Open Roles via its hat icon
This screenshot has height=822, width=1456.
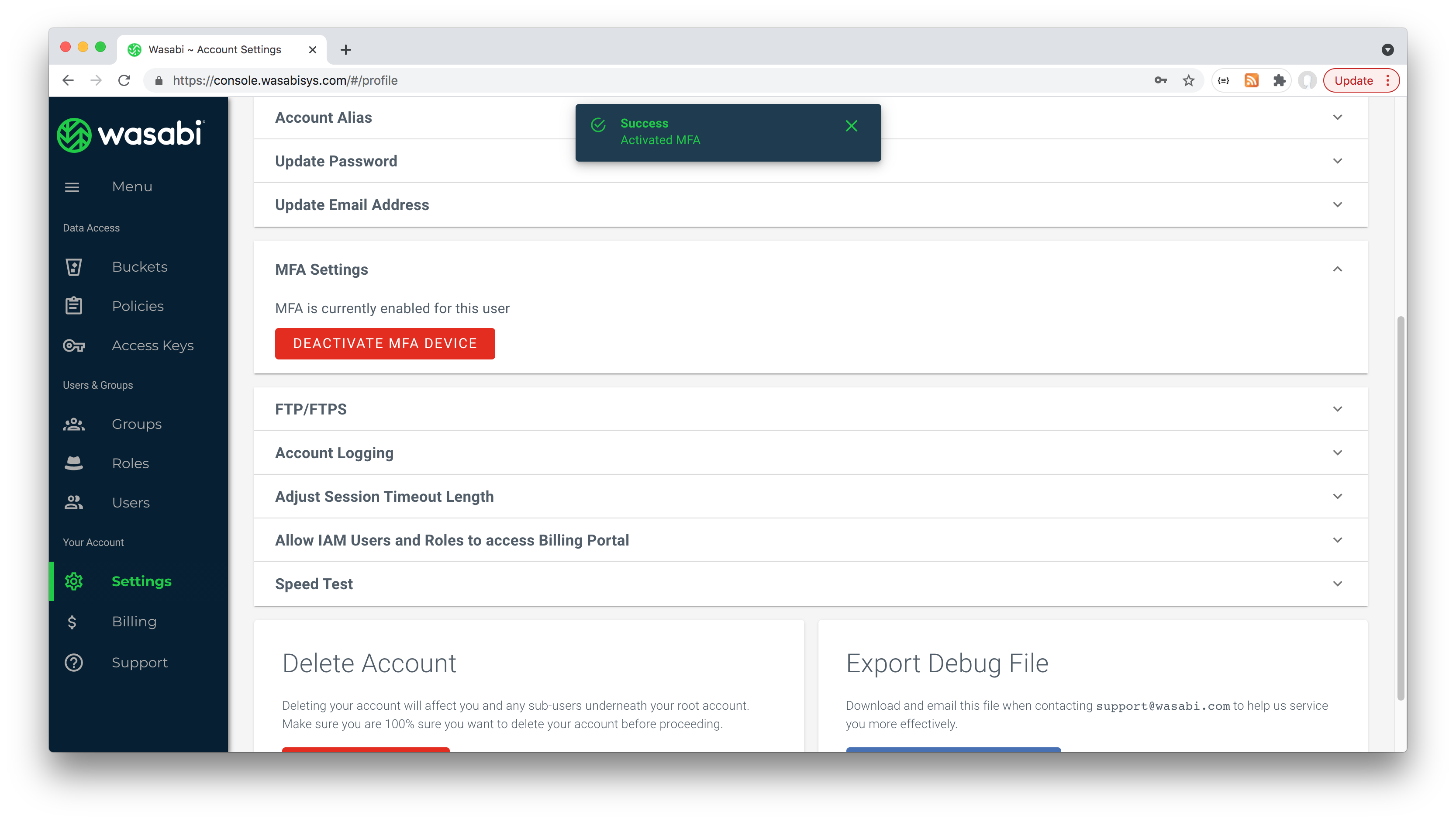(x=73, y=463)
